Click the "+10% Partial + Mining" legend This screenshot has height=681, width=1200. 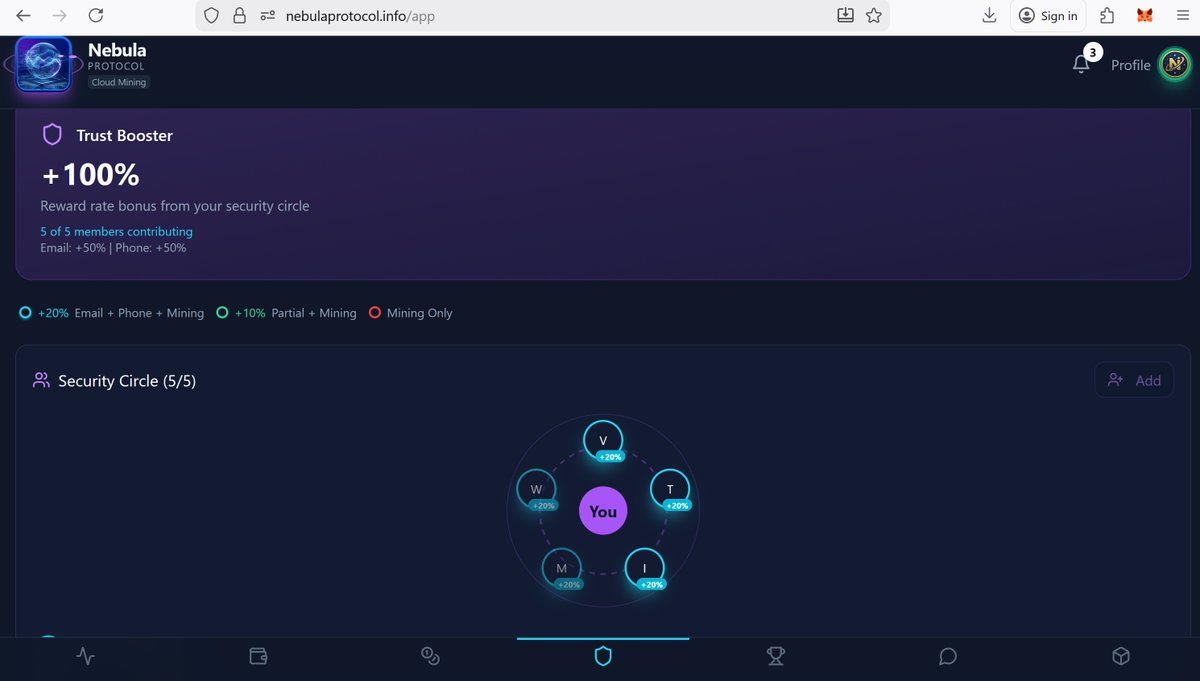click(286, 313)
